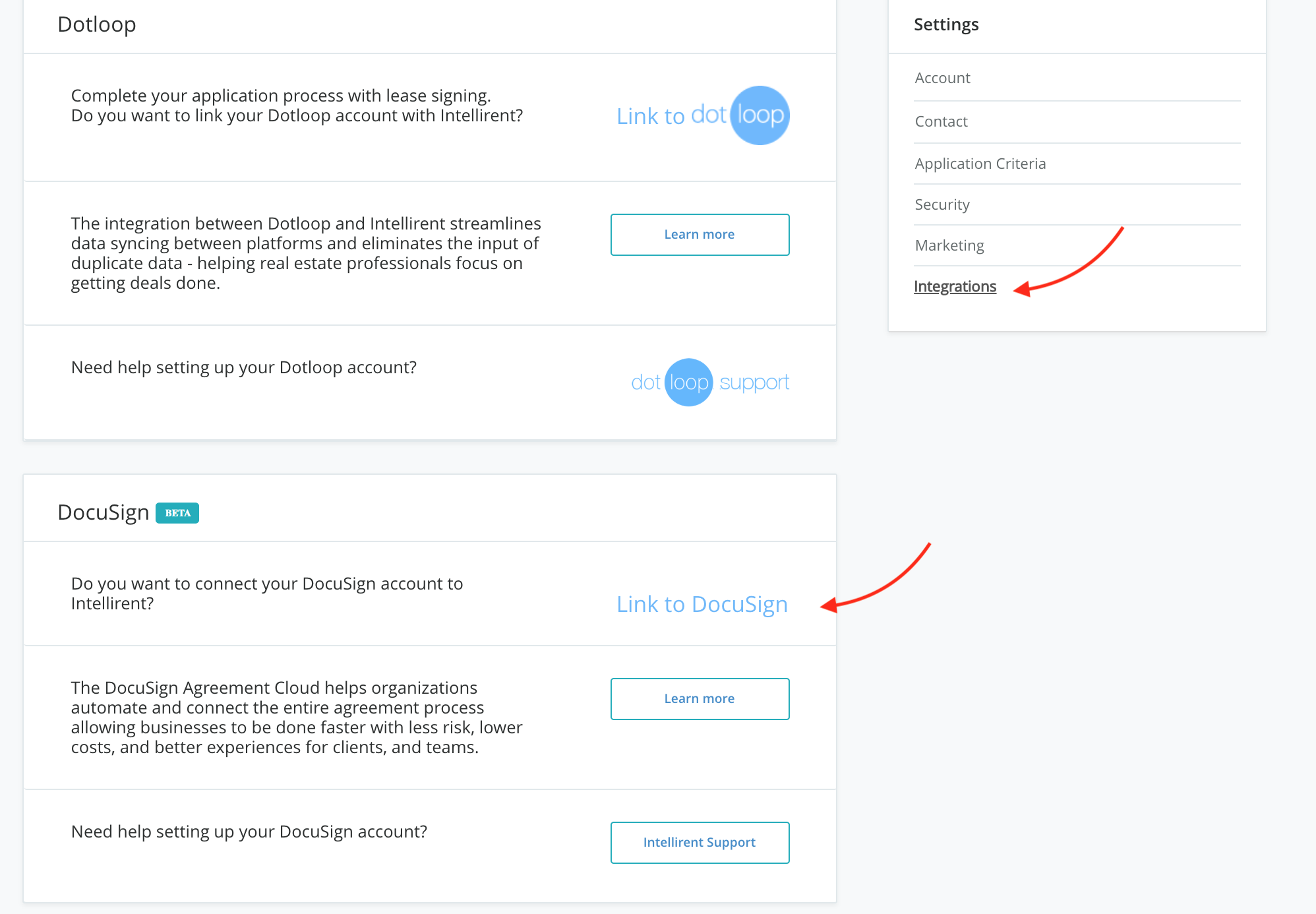1316x914 pixels.
Task: Click the Dotloop section heading
Action: pyautogui.click(x=97, y=24)
